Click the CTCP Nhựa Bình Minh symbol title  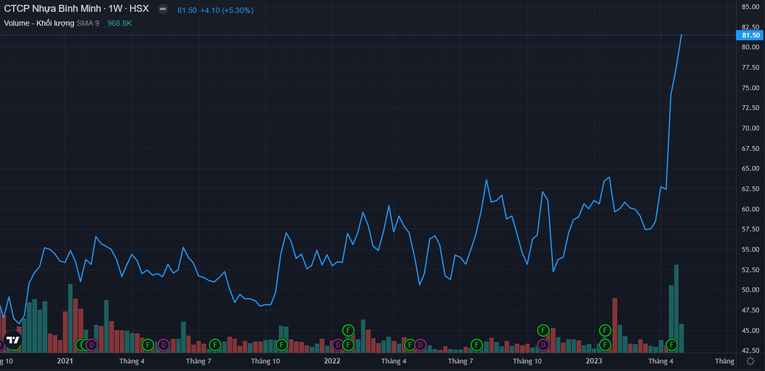point(76,9)
